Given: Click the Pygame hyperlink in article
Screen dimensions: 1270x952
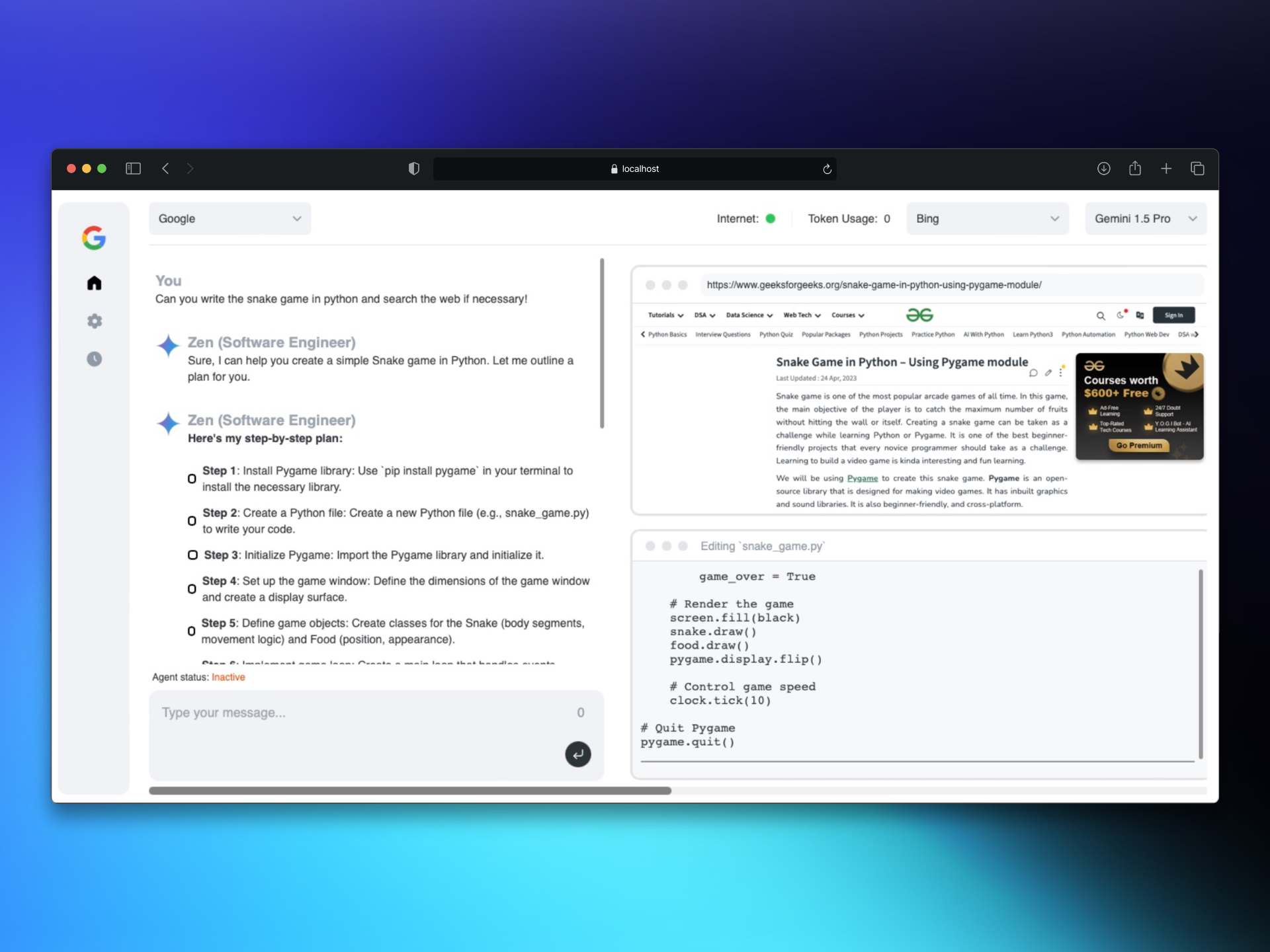Looking at the screenshot, I should point(862,479).
